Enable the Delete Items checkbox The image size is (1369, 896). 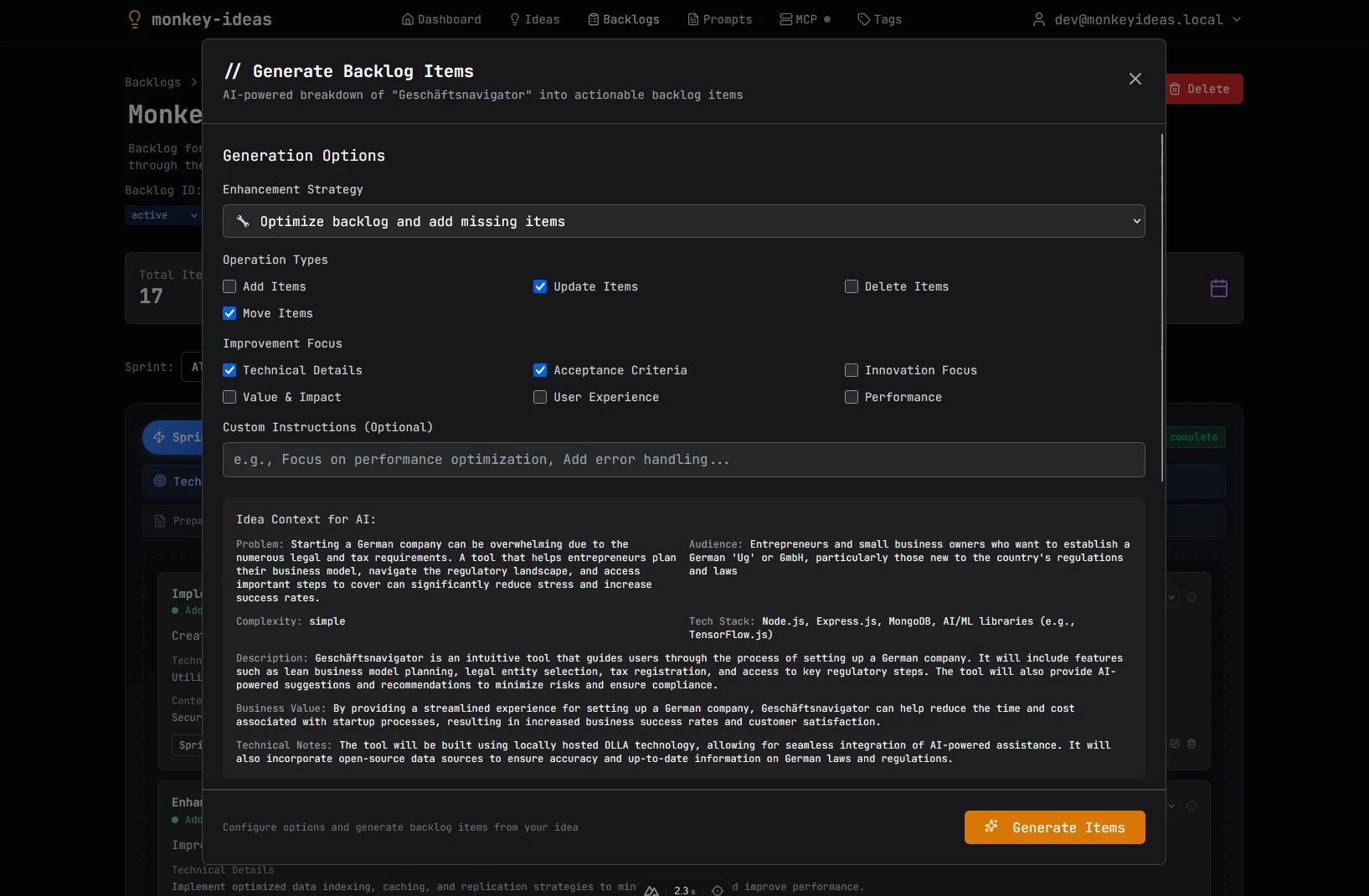click(852, 286)
